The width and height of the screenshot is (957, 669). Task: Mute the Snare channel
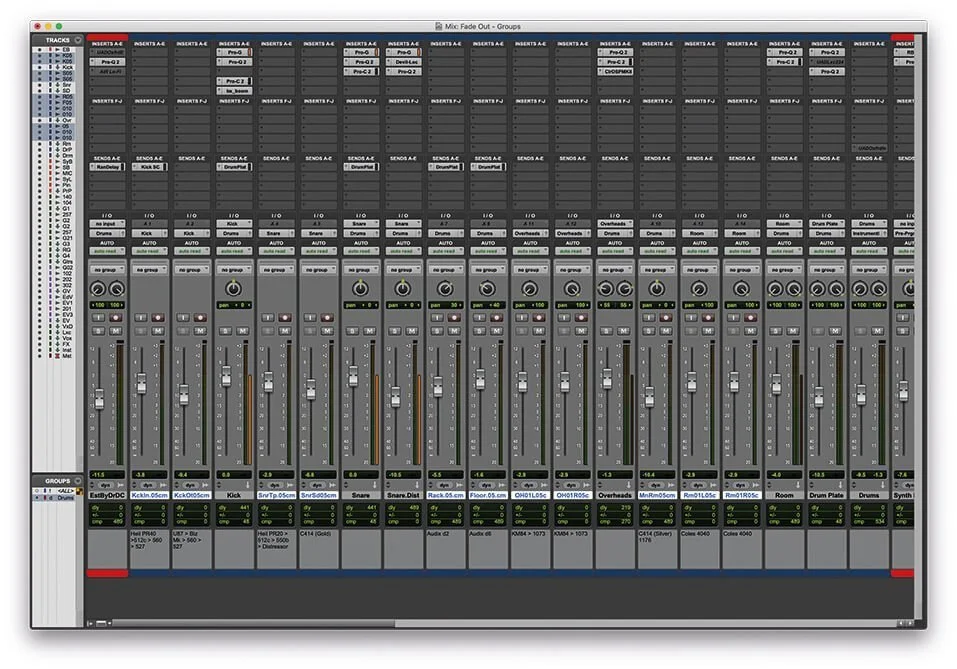click(x=368, y=332)
